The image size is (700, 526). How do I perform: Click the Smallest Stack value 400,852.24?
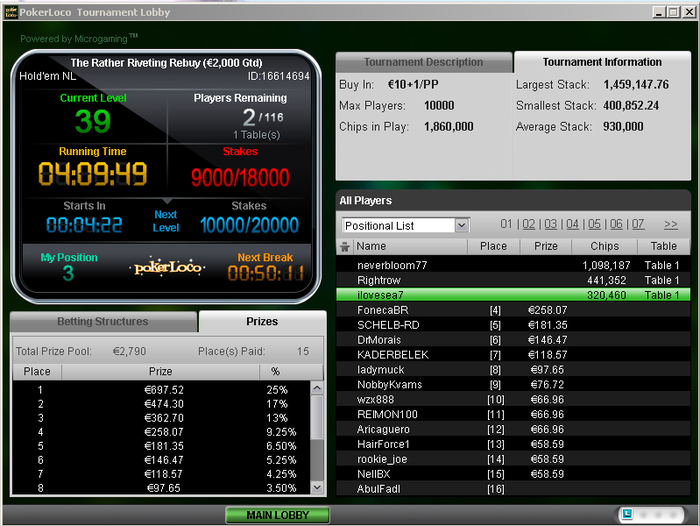631,105
